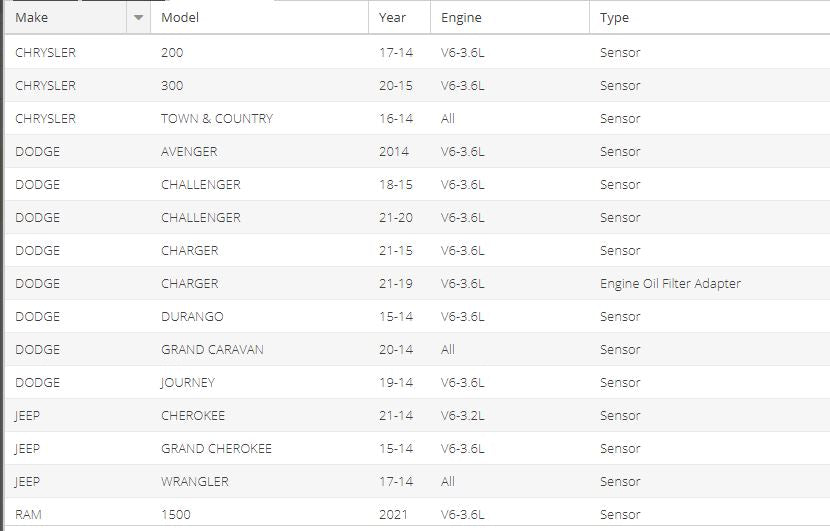The height and width of the screenshot is (531, 830).
Task: Click the Year column header
Action: pos(400,17)
